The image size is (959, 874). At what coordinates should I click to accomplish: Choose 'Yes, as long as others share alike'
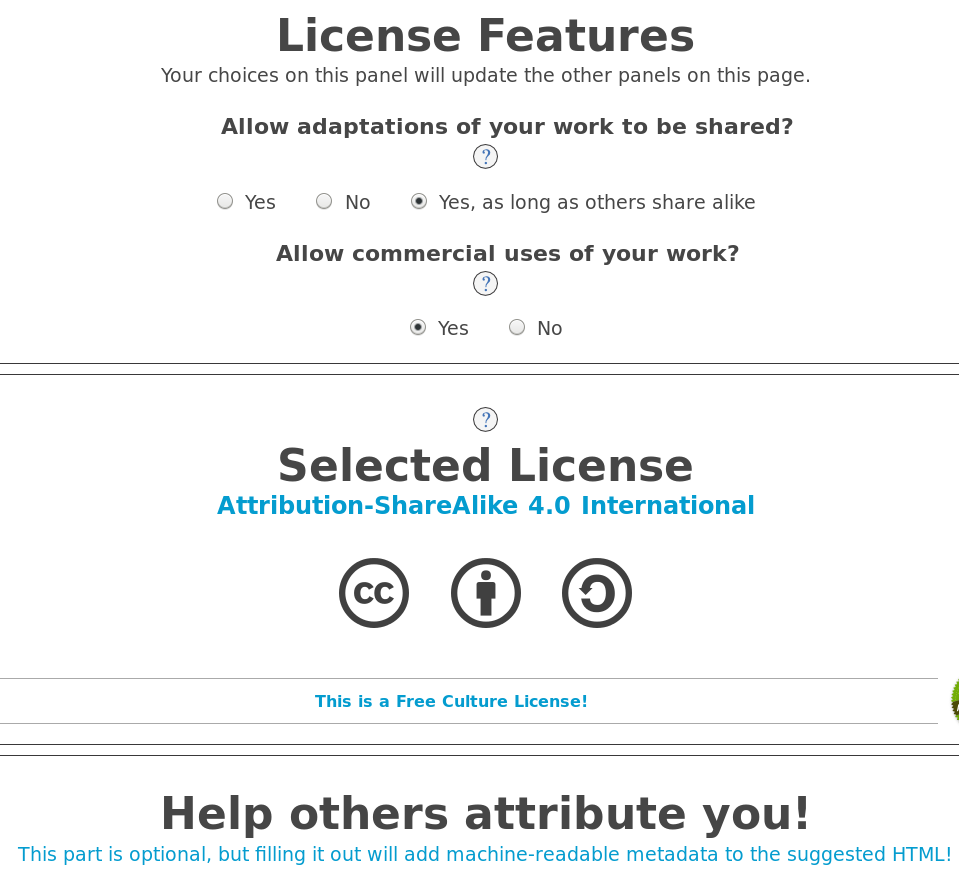pyautogui.click(x=419, y=201)
